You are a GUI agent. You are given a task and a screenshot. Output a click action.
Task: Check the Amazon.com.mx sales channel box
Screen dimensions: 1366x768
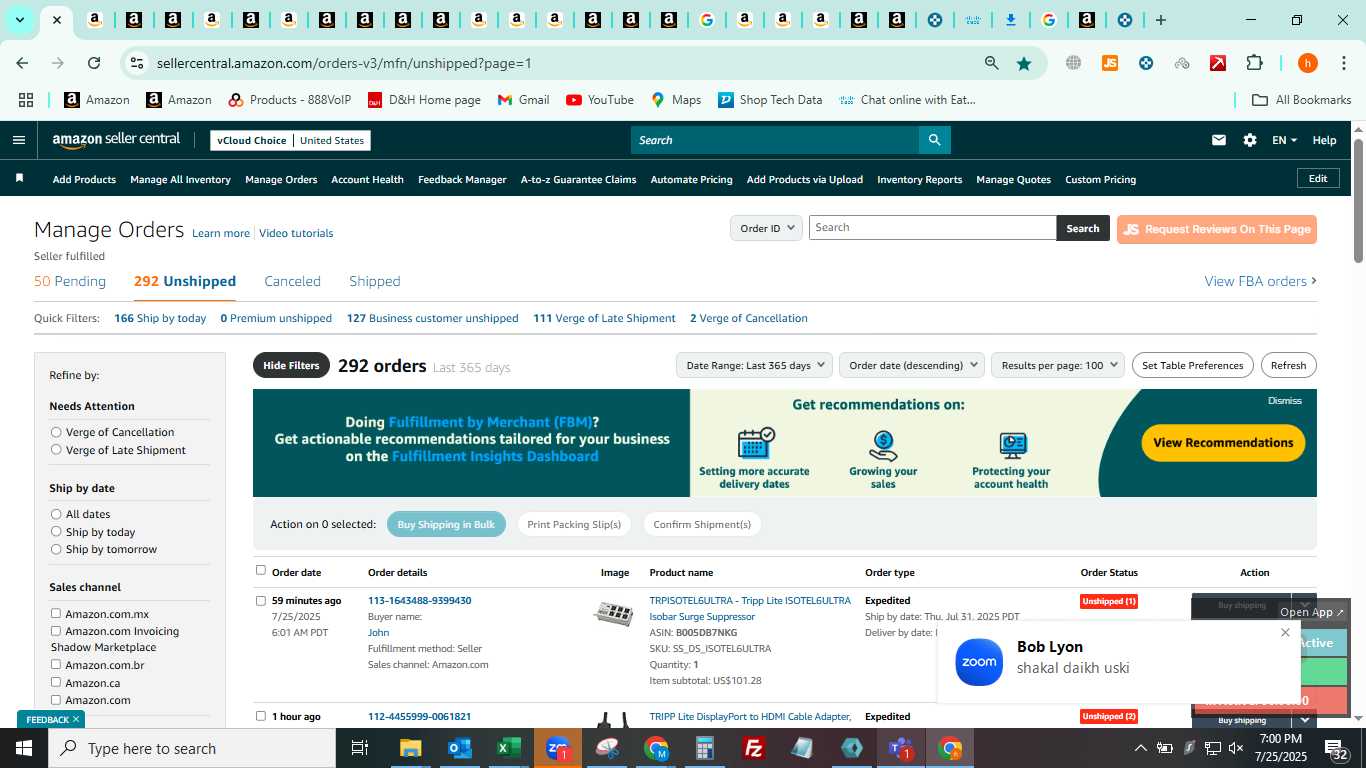tap(56, 613)
